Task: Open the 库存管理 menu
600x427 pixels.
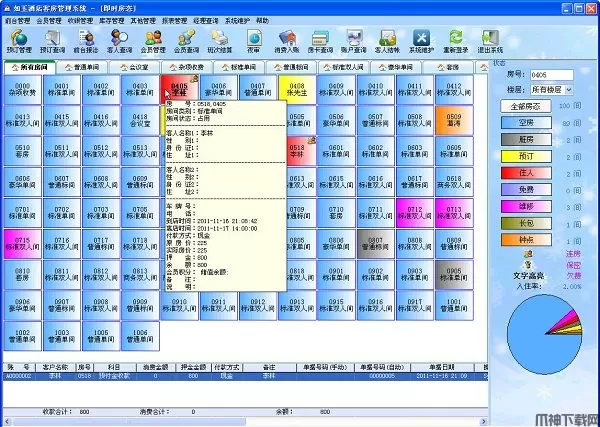Action: coord(112,21)
